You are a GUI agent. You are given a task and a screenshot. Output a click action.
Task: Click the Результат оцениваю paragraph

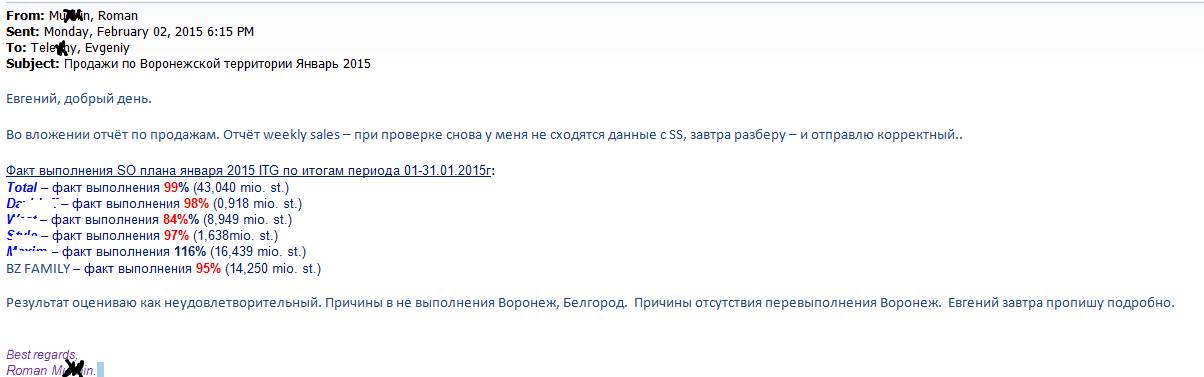tap(589, 302)
